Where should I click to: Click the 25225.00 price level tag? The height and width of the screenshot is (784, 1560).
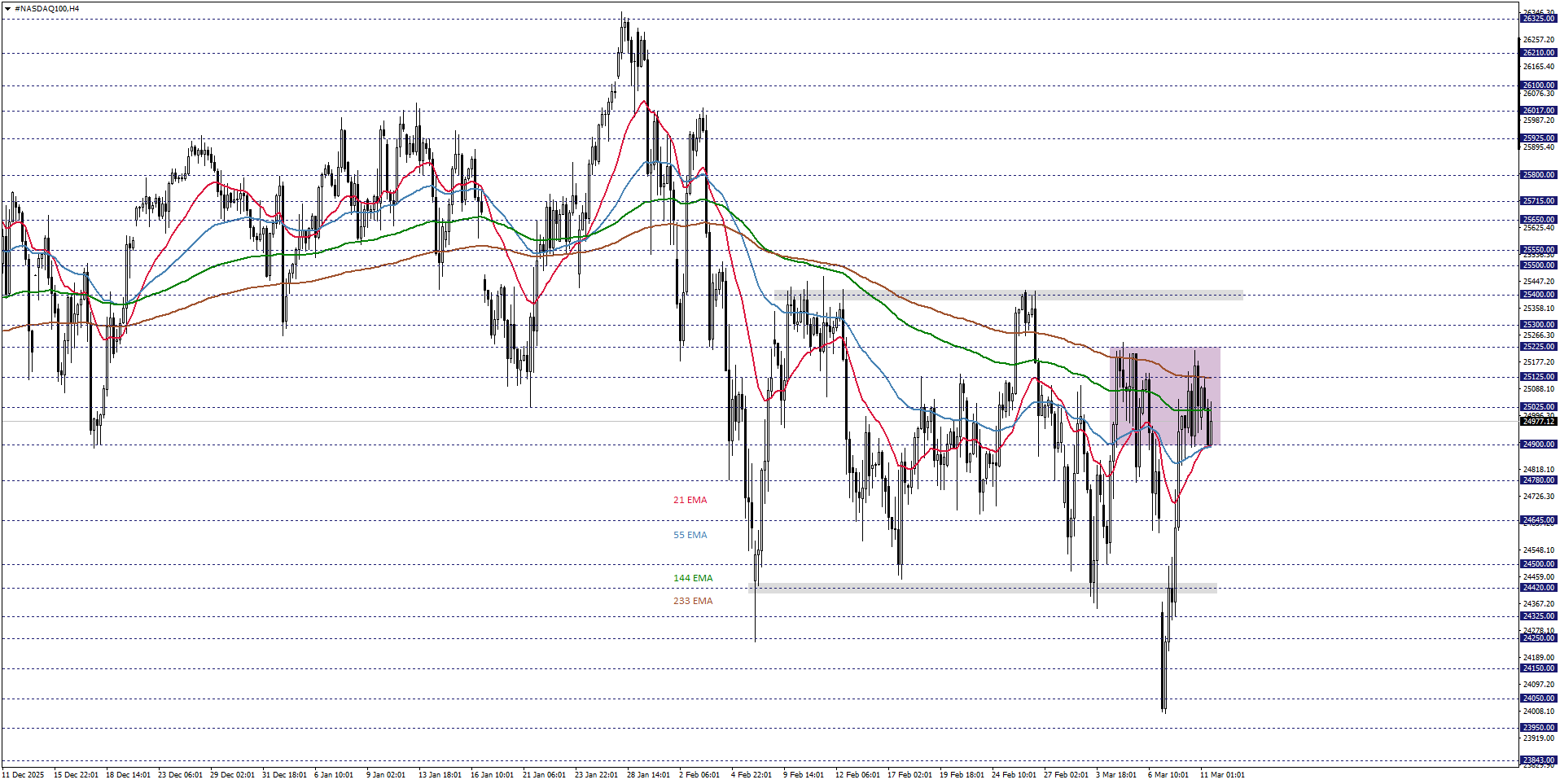[1538, 346]
